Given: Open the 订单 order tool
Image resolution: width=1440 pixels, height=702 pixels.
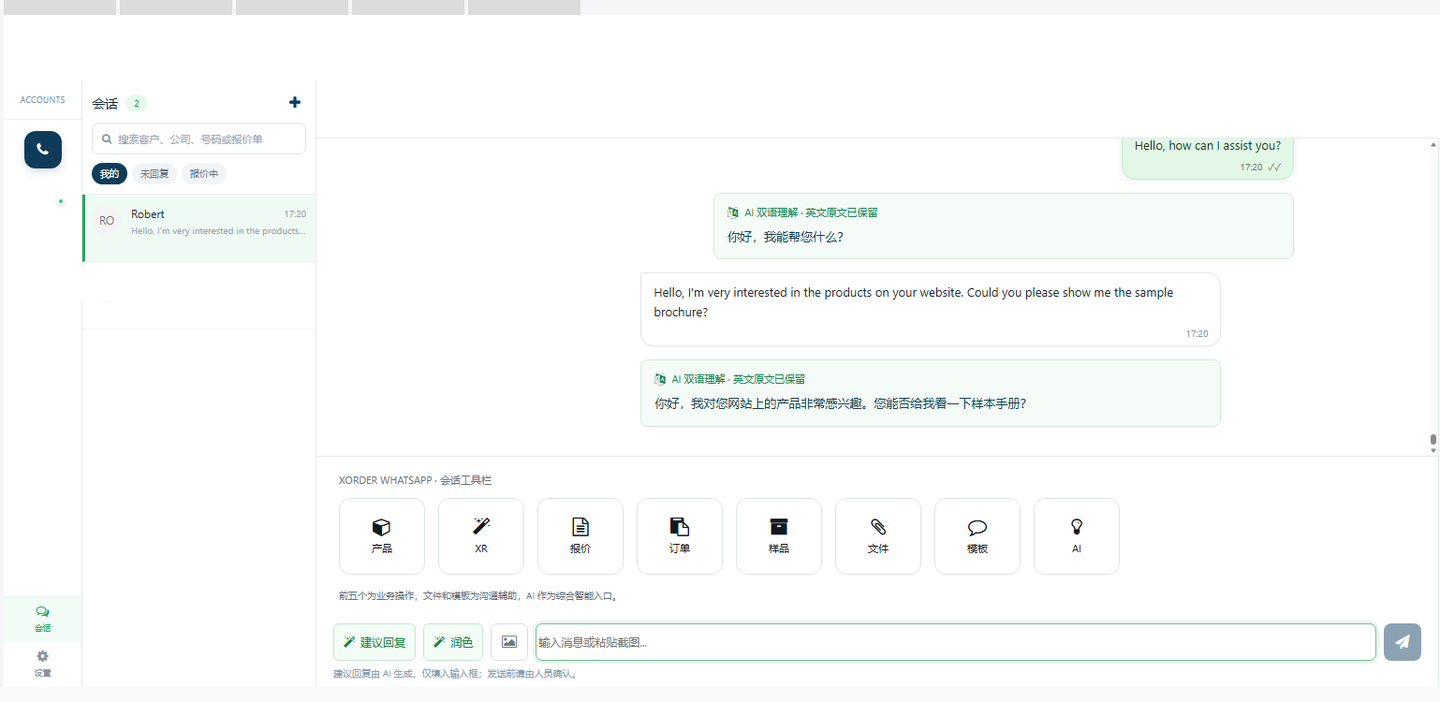Looking at the screenshot, I should tap(679, 536).
